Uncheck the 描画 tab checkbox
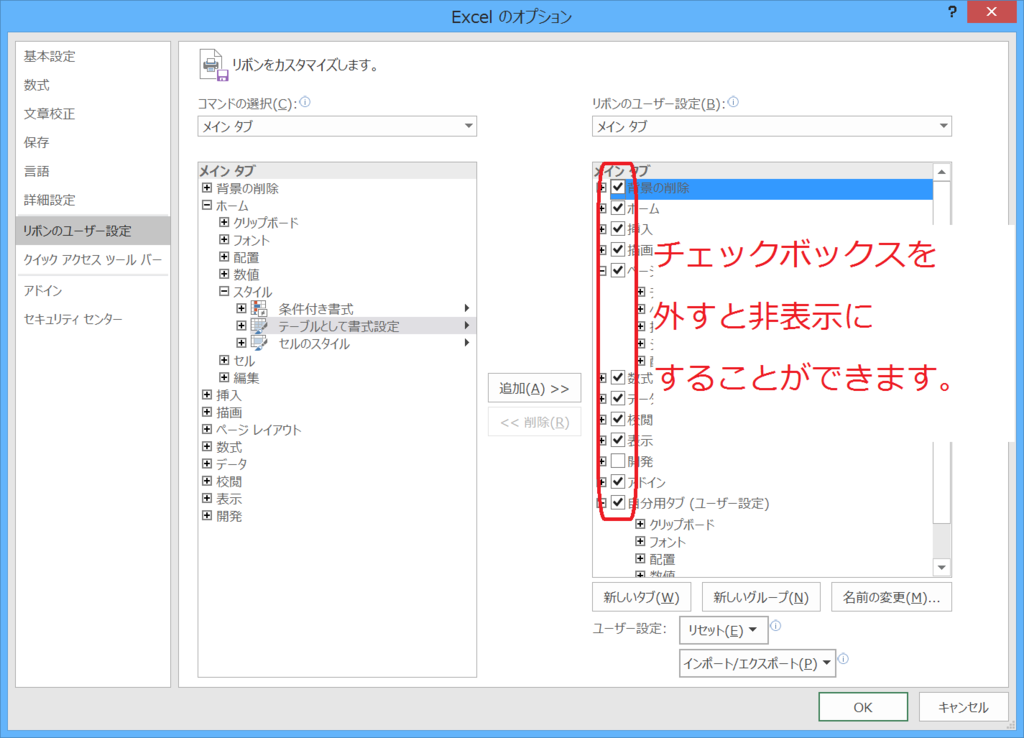Screen dimensions: 1024x738 [618, 249]
